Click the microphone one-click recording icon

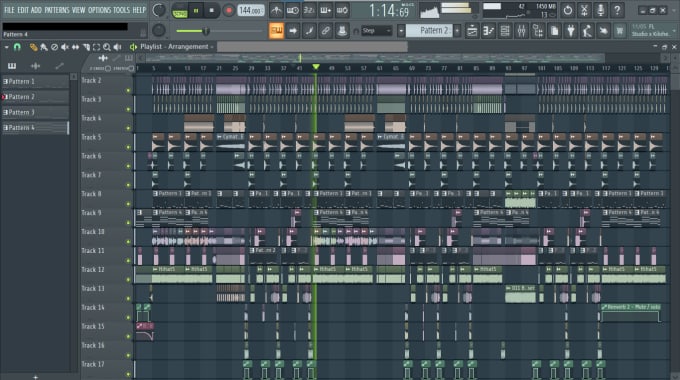click(600, 10)
